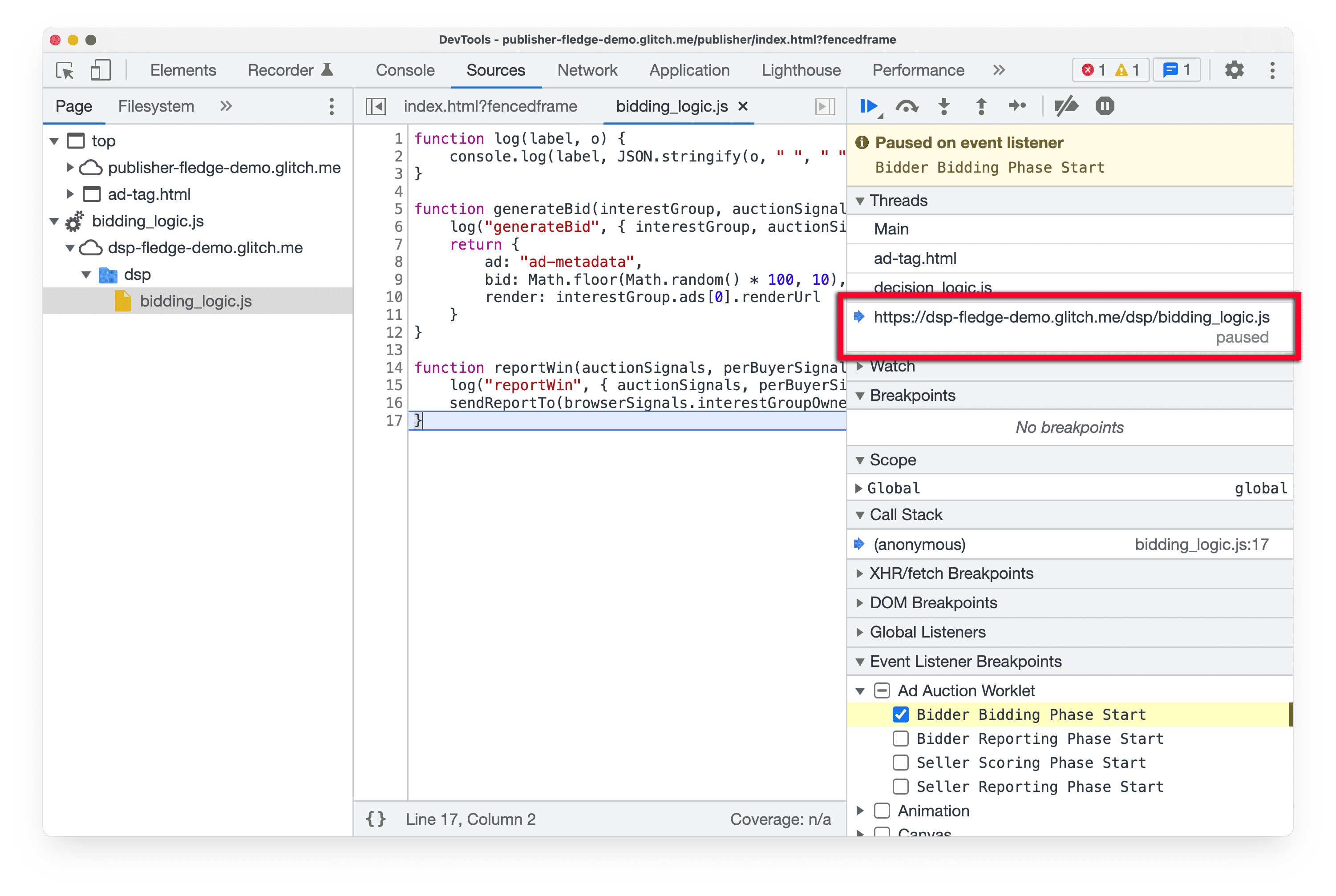Enable Seller Scoring Phase Start breakpoint
Viewport: 1336px width, 896px height.
(x=898, y=763)
